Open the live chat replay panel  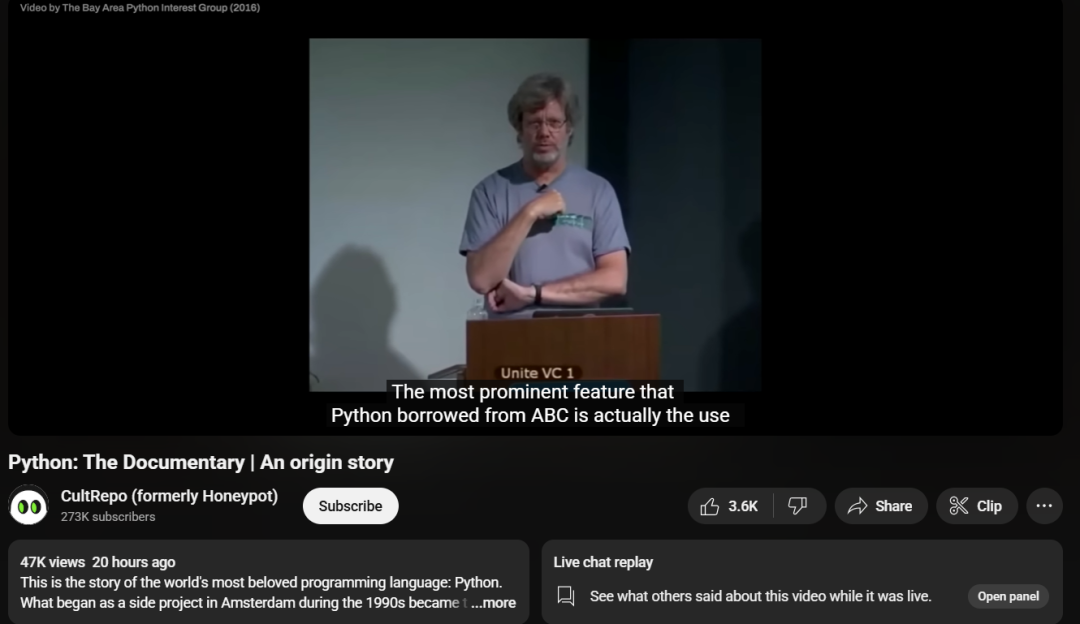pos(1008,596)
